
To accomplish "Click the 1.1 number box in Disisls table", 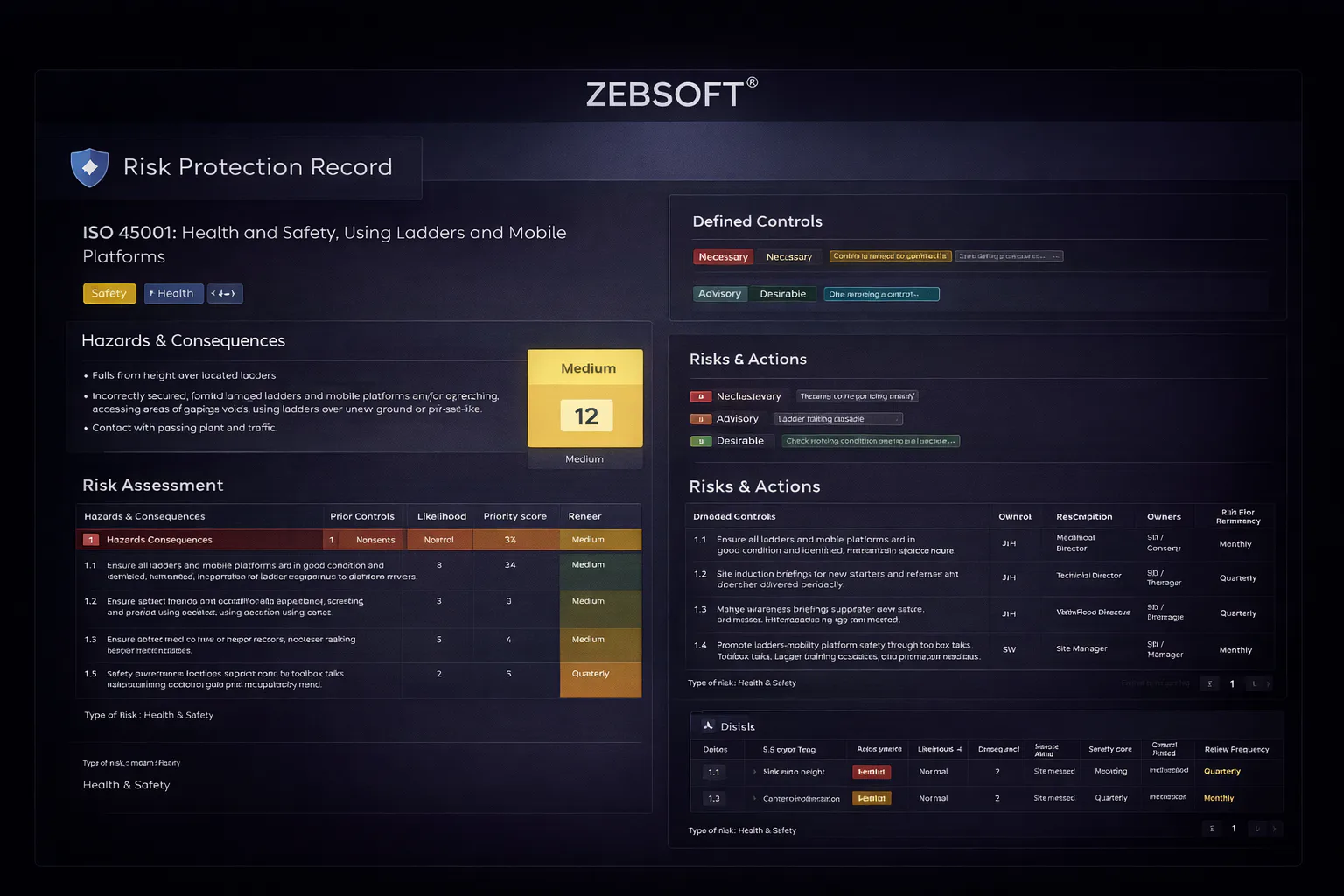I will [x=714, y=772].
